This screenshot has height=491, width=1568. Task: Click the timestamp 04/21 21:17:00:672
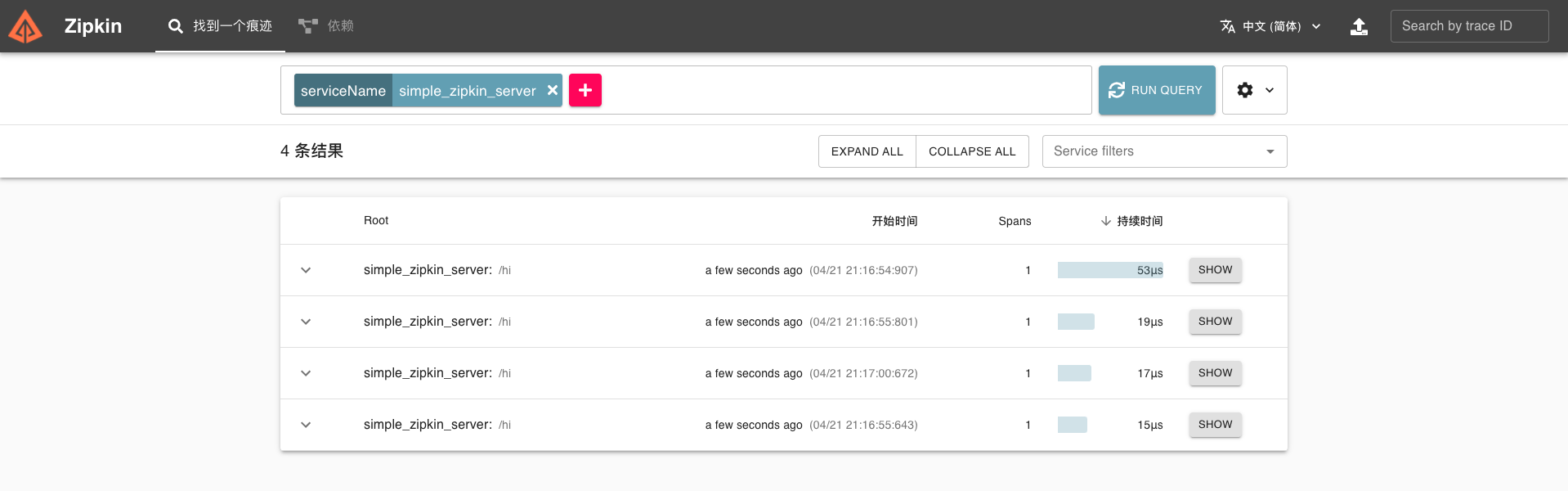coord(863,373)
